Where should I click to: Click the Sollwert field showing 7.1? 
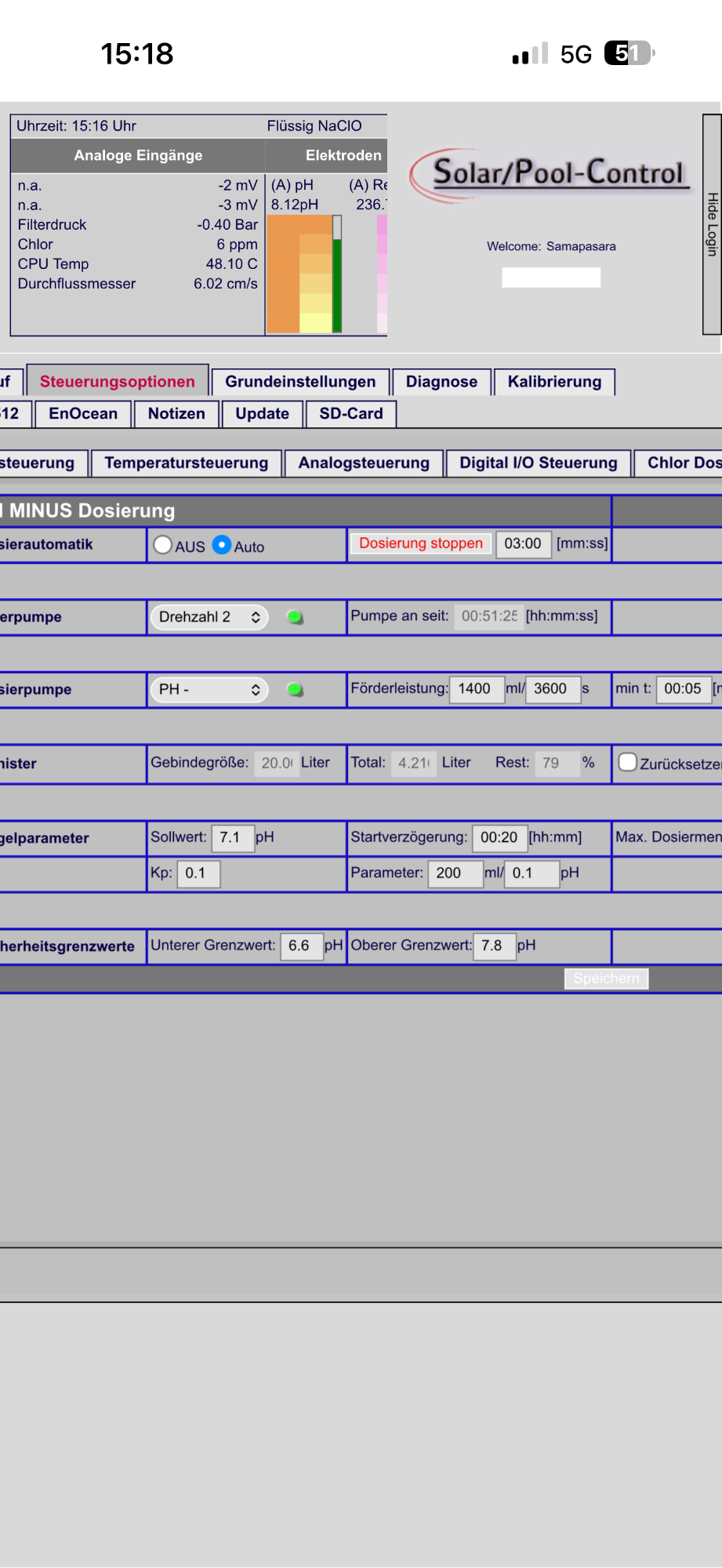233,837
